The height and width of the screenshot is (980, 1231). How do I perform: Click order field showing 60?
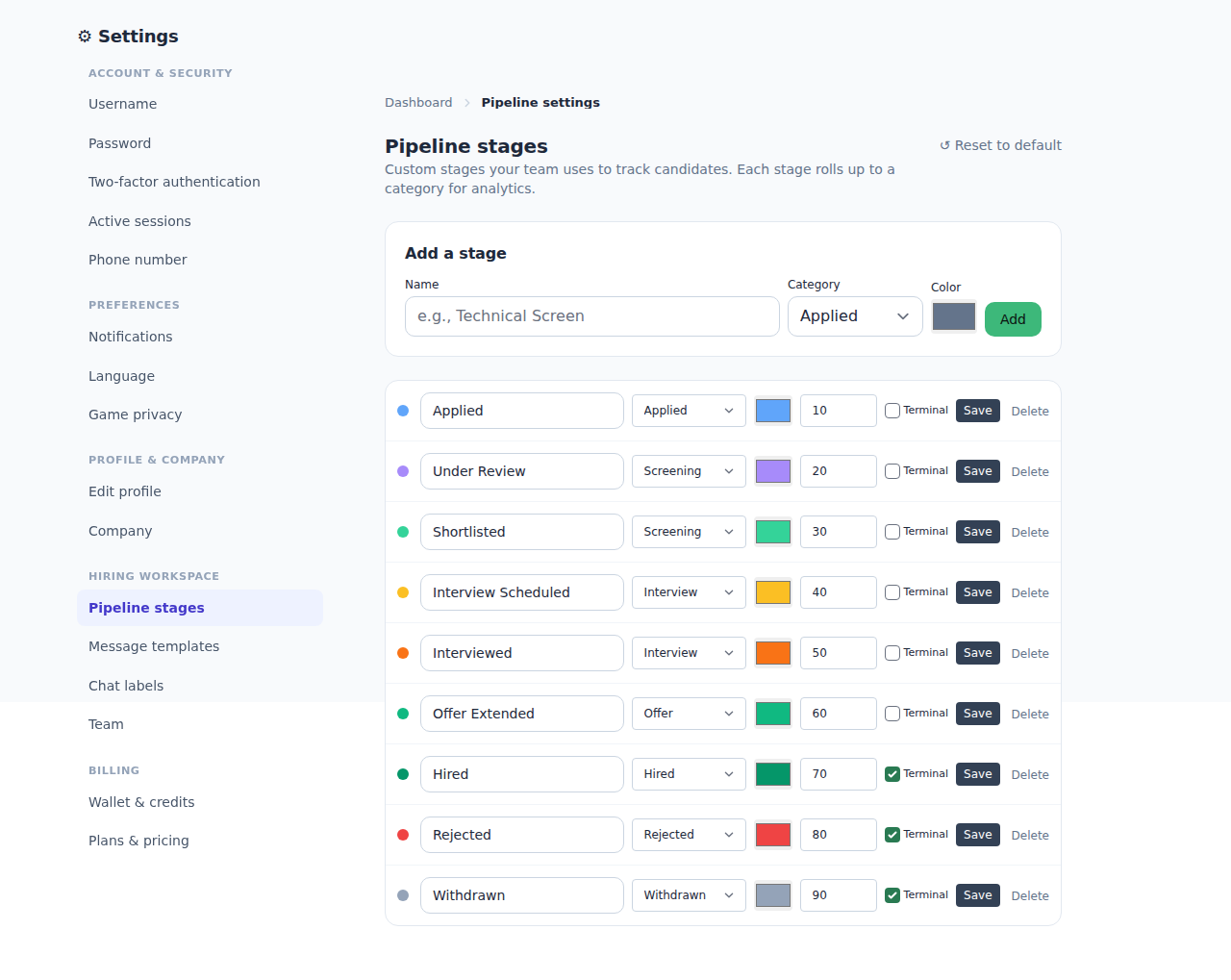(x=839, y=714)
